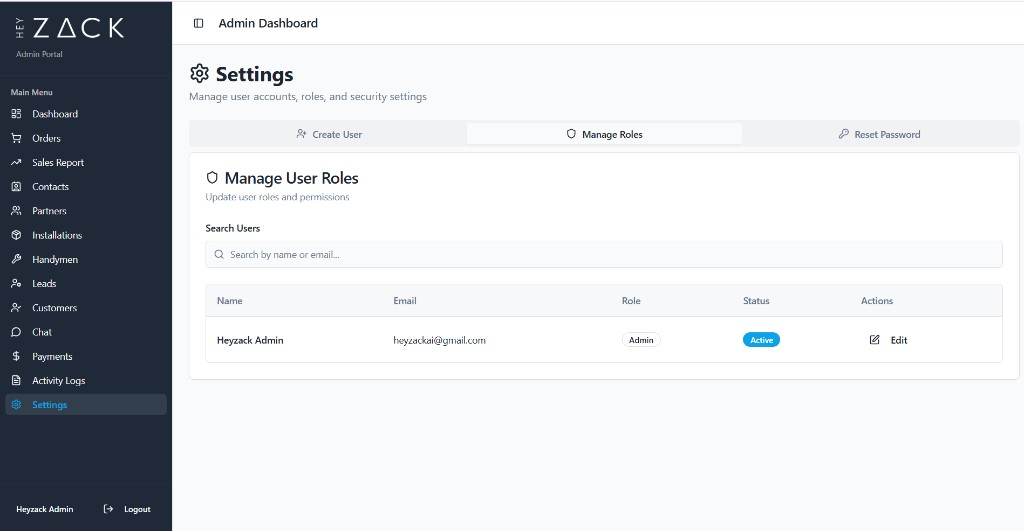Switch to the Reset Password tab
Viewport: 1024px width, 531px height.
[879, 134]
